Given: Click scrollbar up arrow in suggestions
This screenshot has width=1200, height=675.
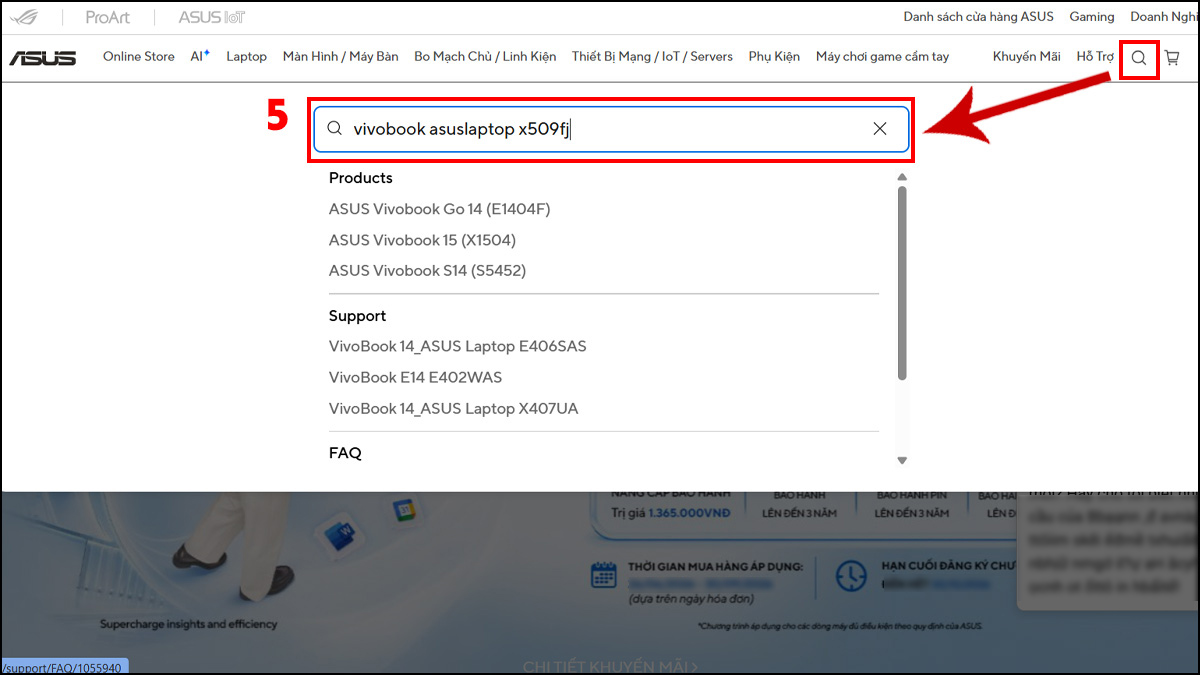Looking at the screenshot, I should 902,177.
